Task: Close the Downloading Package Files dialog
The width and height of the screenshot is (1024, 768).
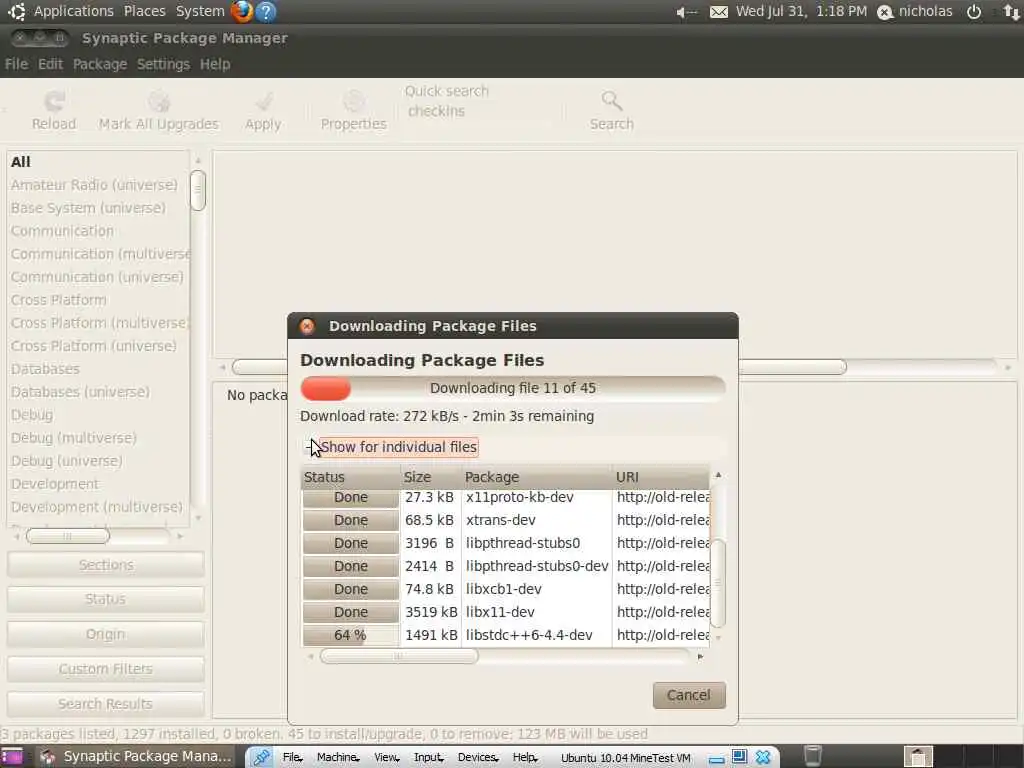Action: click(307, 326)
